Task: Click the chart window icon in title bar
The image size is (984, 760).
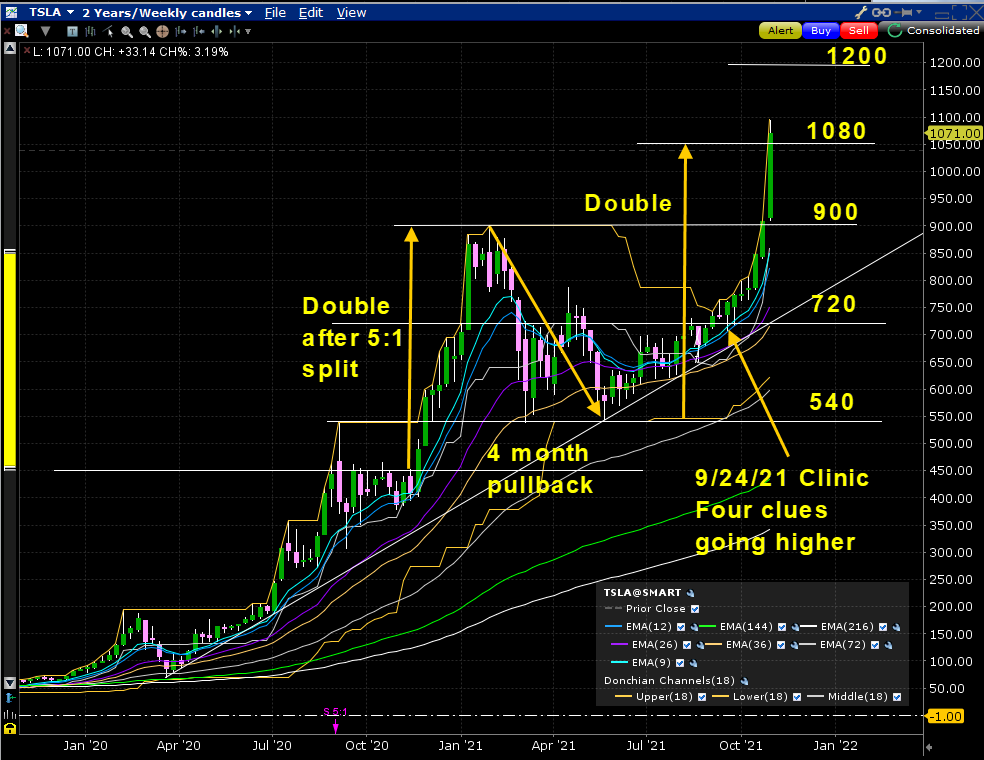Action: pyautogui.click(x=11, y=12)
